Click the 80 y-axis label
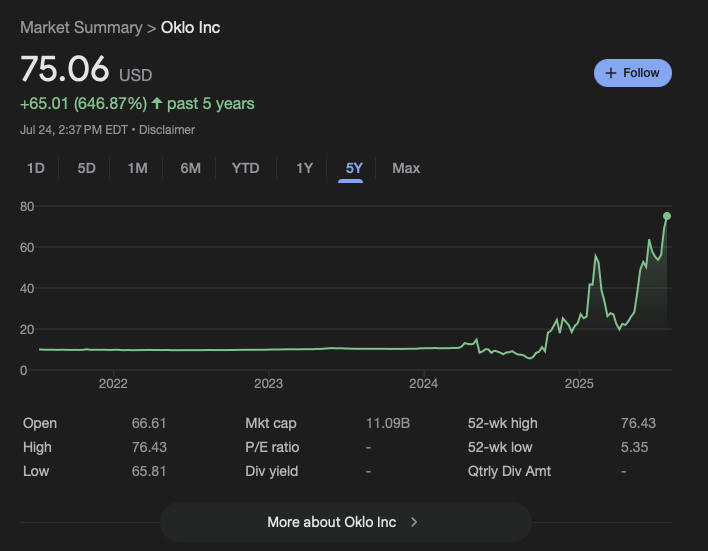This screenshot has width=708, height=551. coord(27,206)
